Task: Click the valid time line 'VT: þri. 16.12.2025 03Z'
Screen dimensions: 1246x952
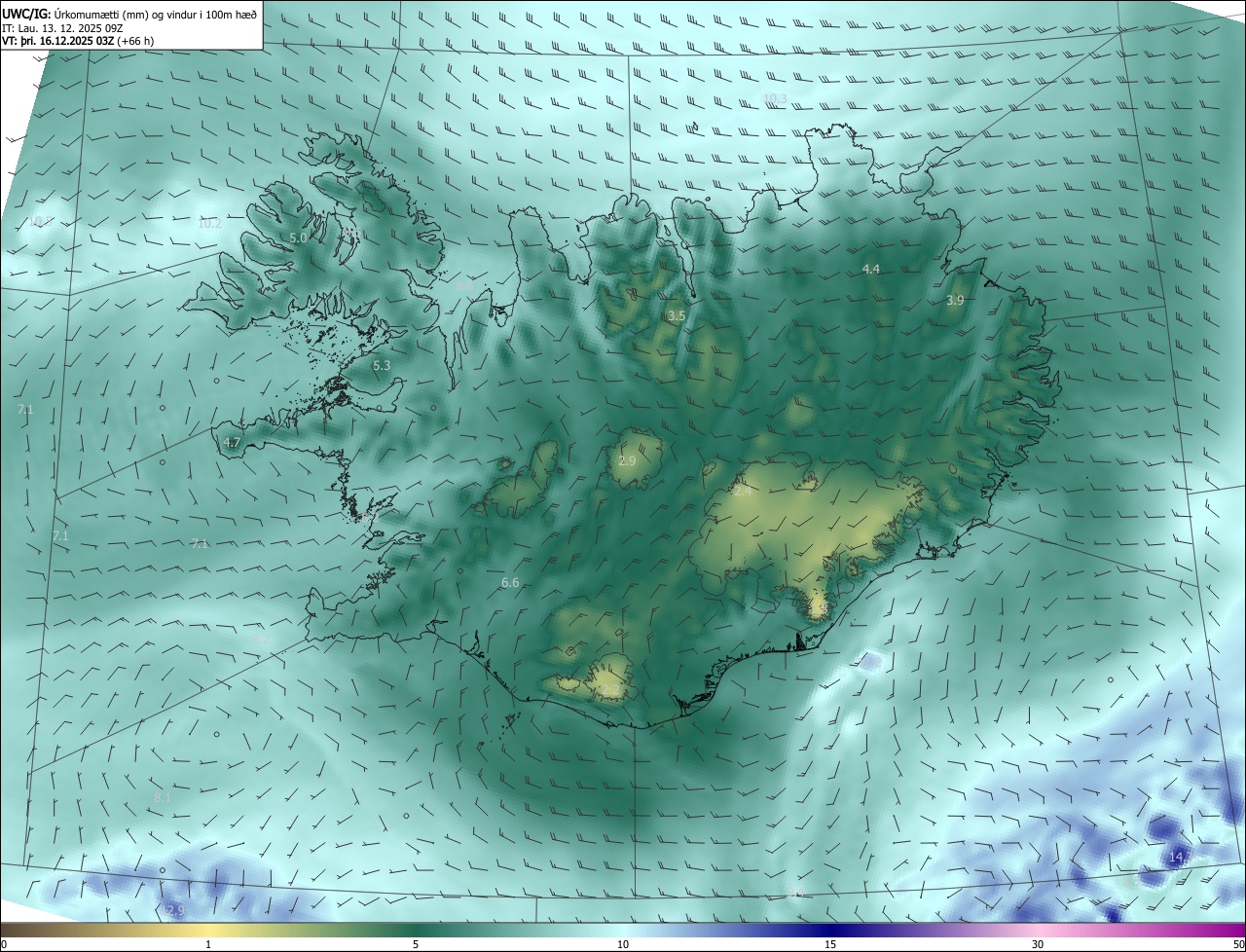Action: [58, 41]
